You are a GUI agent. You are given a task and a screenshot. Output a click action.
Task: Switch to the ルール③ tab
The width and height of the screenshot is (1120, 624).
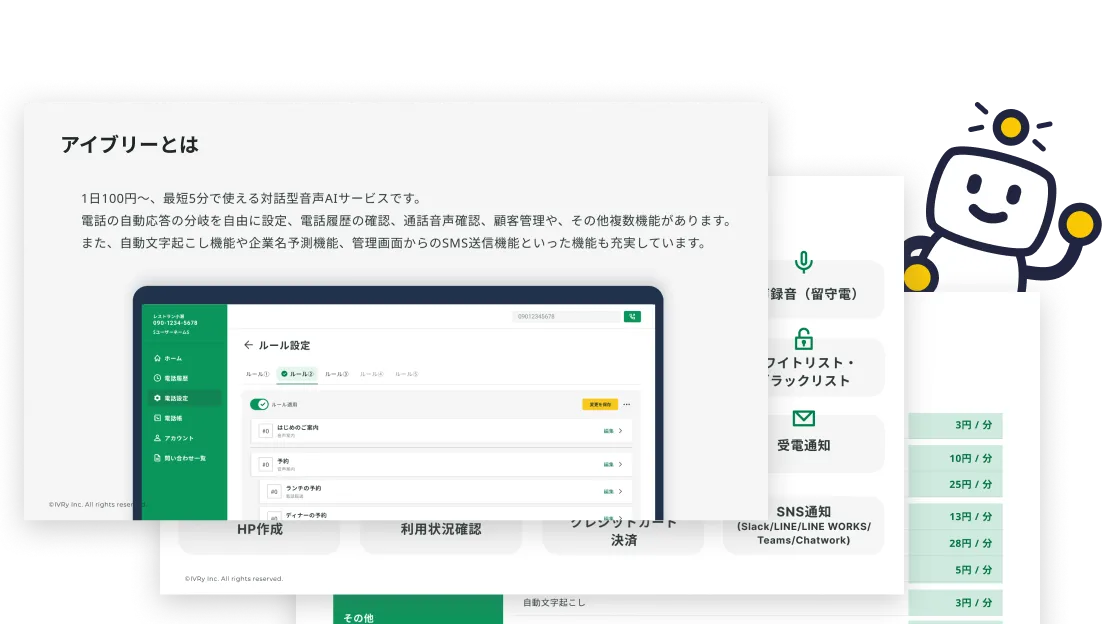click(336, 373)
